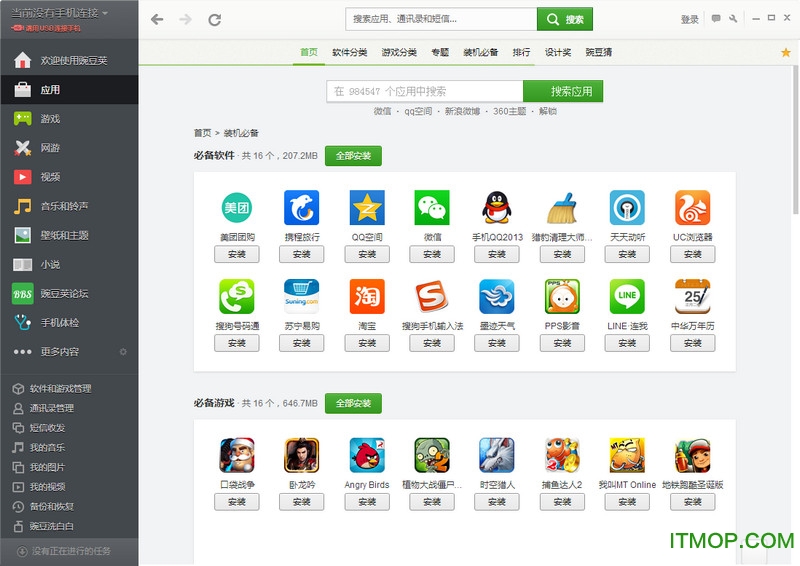The width and height of the screenshot is (800, 566).
Task: Open the message bubble icon in title bar
Action: 716,19
